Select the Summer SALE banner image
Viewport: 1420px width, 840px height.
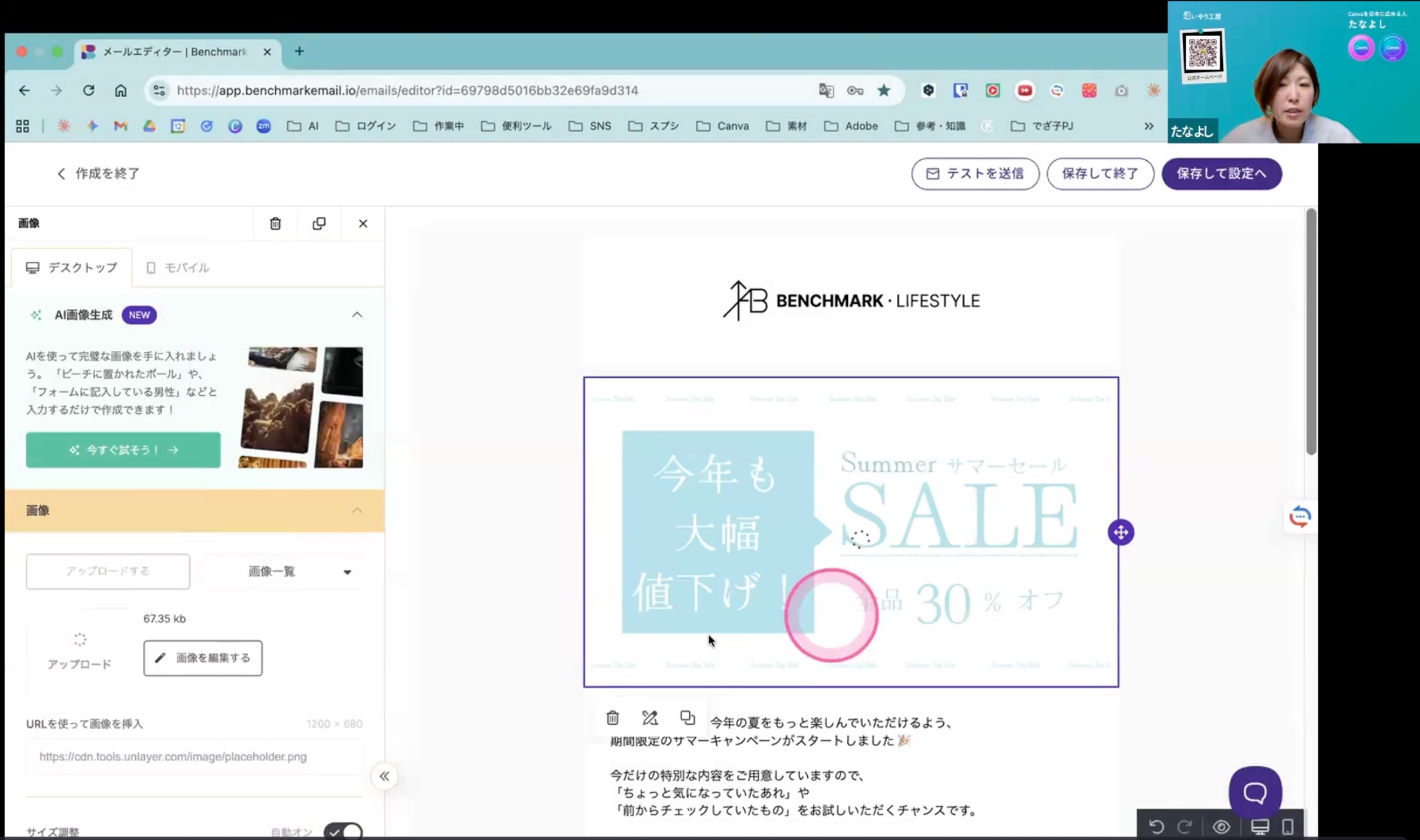(x=851, y=532)
